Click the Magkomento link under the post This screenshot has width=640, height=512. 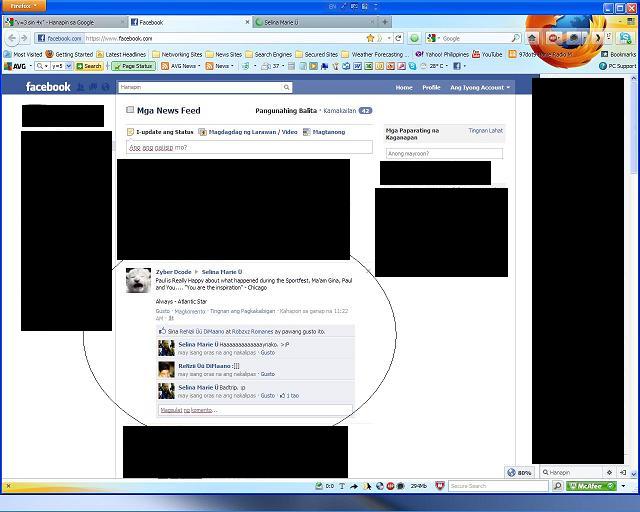190,311
